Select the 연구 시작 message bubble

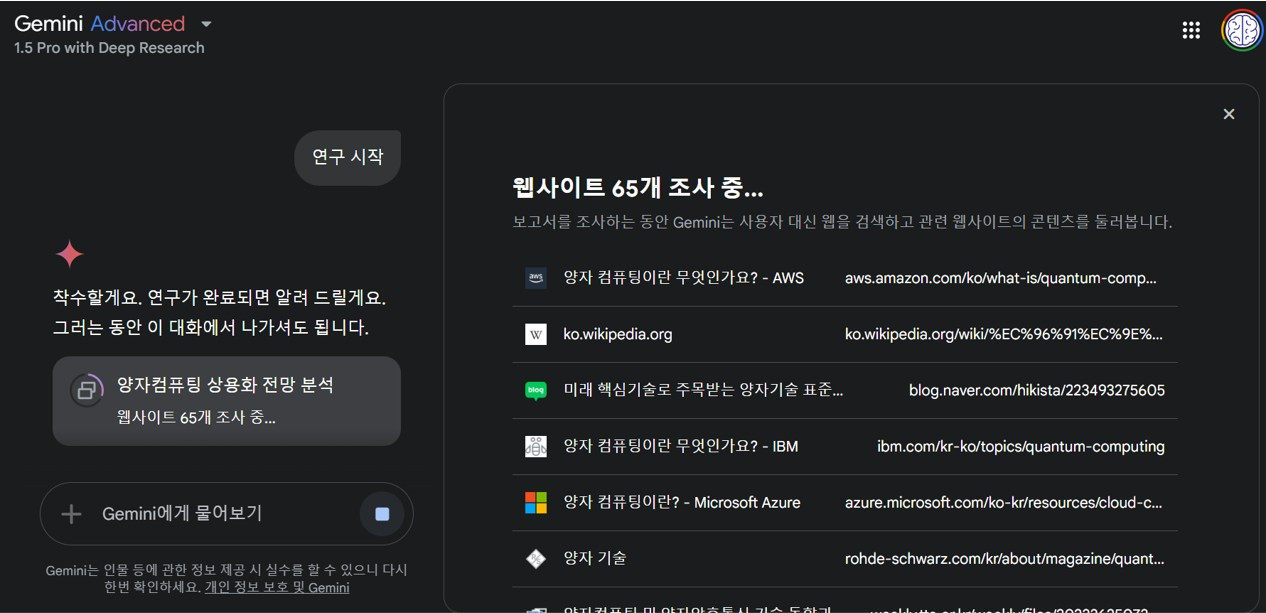347,157
